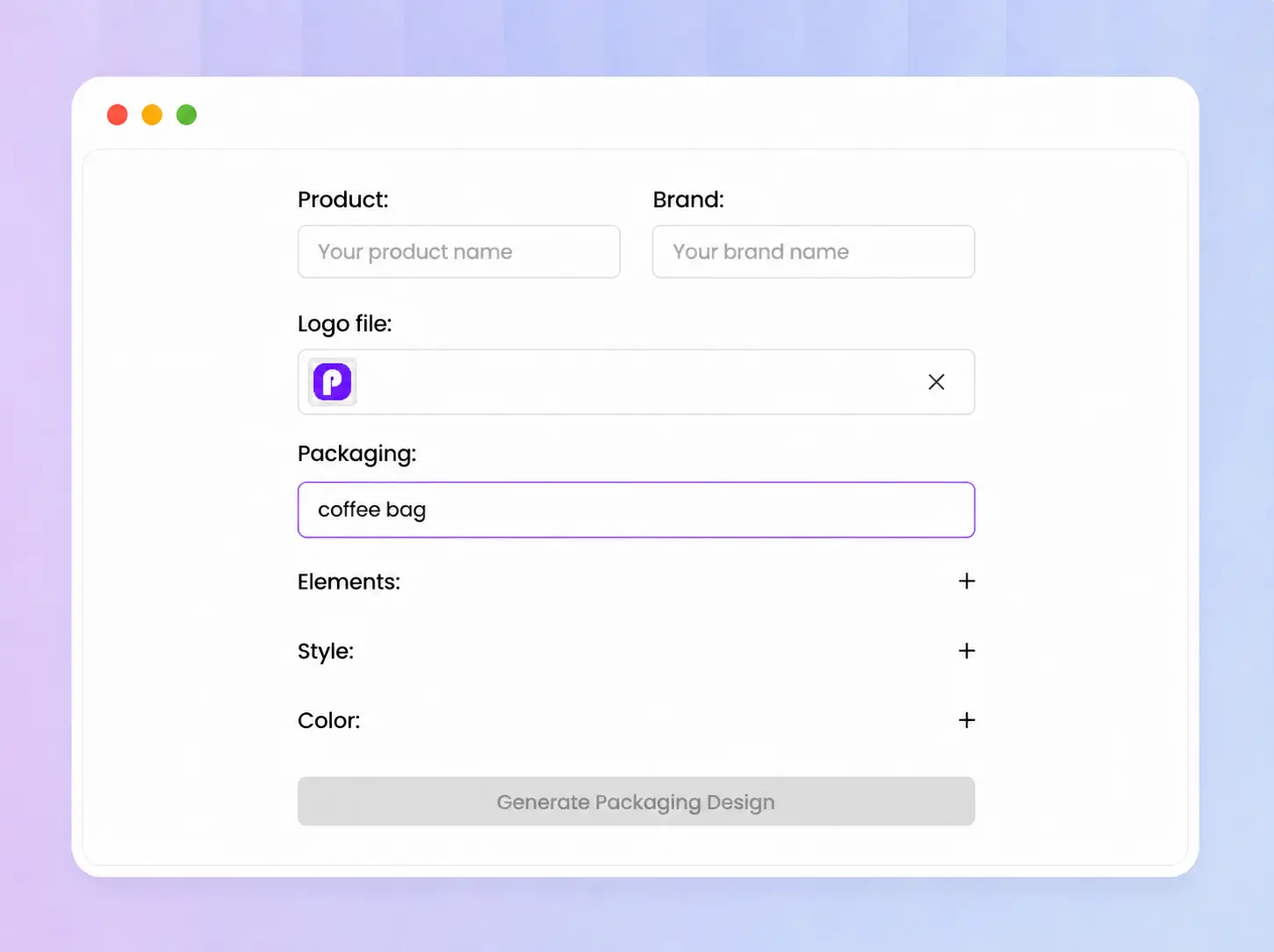Click the Product name input field
Image resolution: width=1274 pixels, height=952 pixels.
tap(458, 252)
